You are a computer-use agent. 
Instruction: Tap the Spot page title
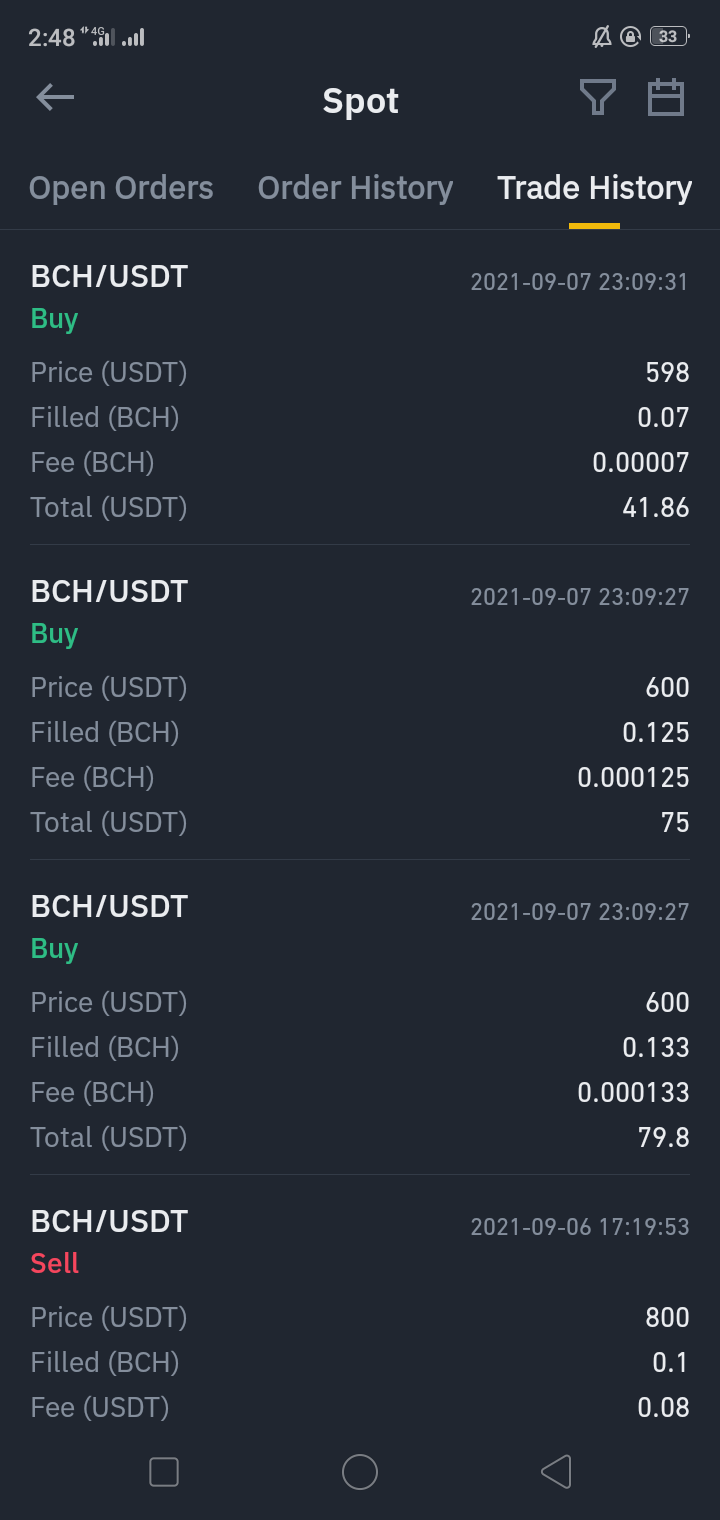(361, 101)
